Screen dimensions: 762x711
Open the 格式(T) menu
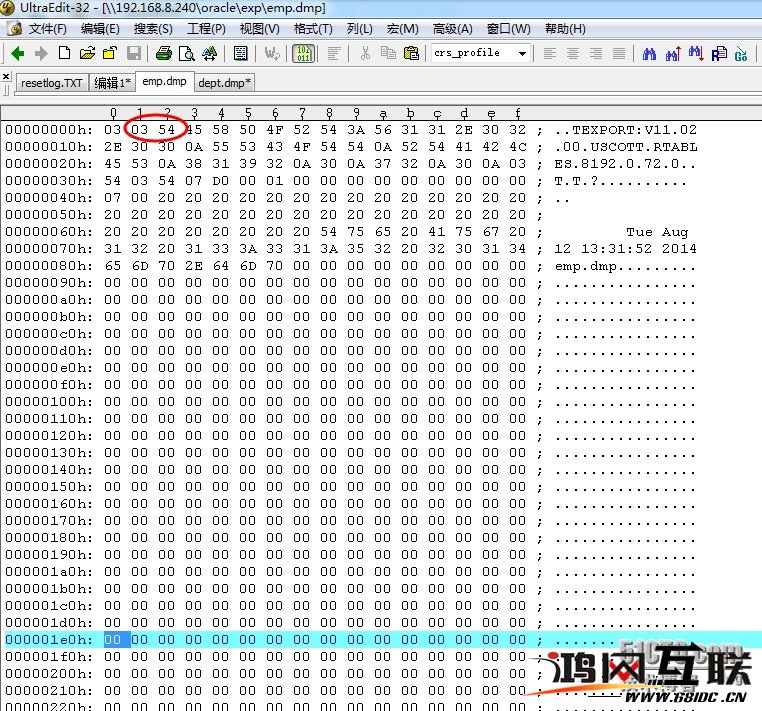[313, 29]
